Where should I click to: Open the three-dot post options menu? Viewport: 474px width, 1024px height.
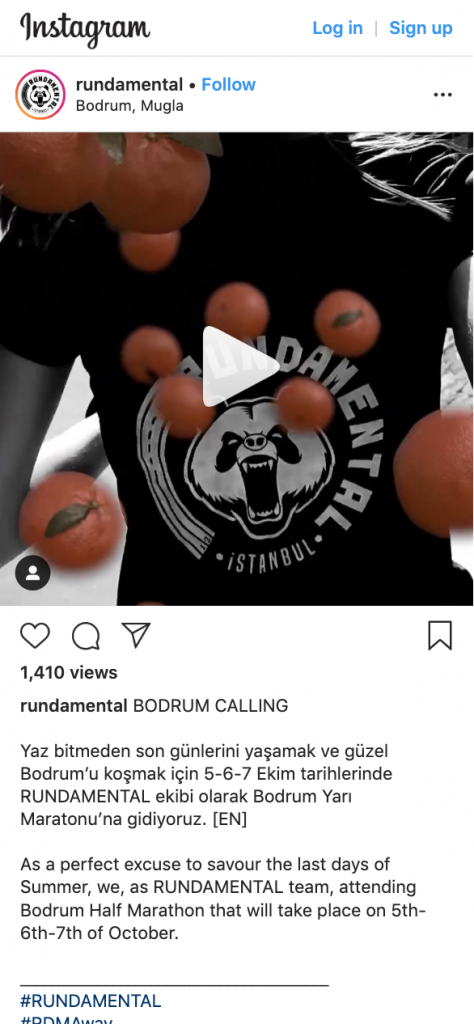443,95
